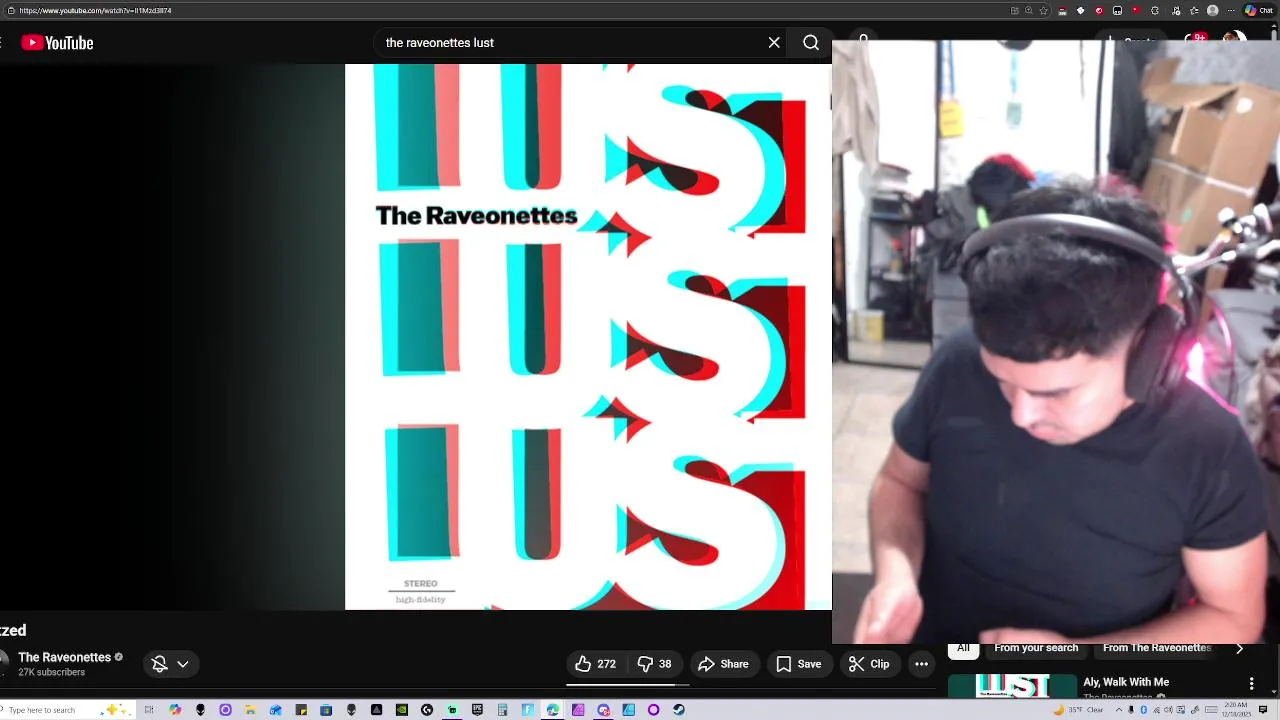1280x720 pixels.
Task: Open the options menu for Aly, Walk With Me
Action: (1251, 683)
